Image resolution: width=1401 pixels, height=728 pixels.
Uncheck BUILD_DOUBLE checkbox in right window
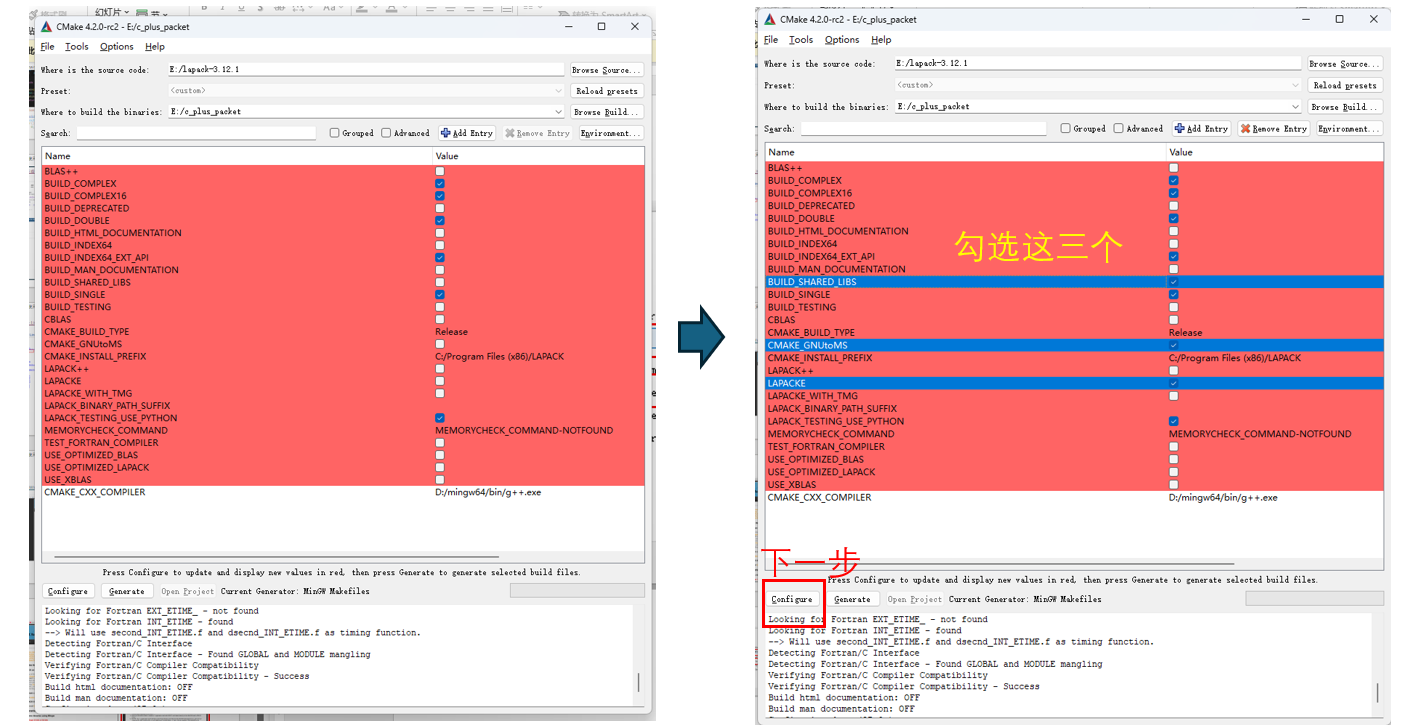point(1174,218)
